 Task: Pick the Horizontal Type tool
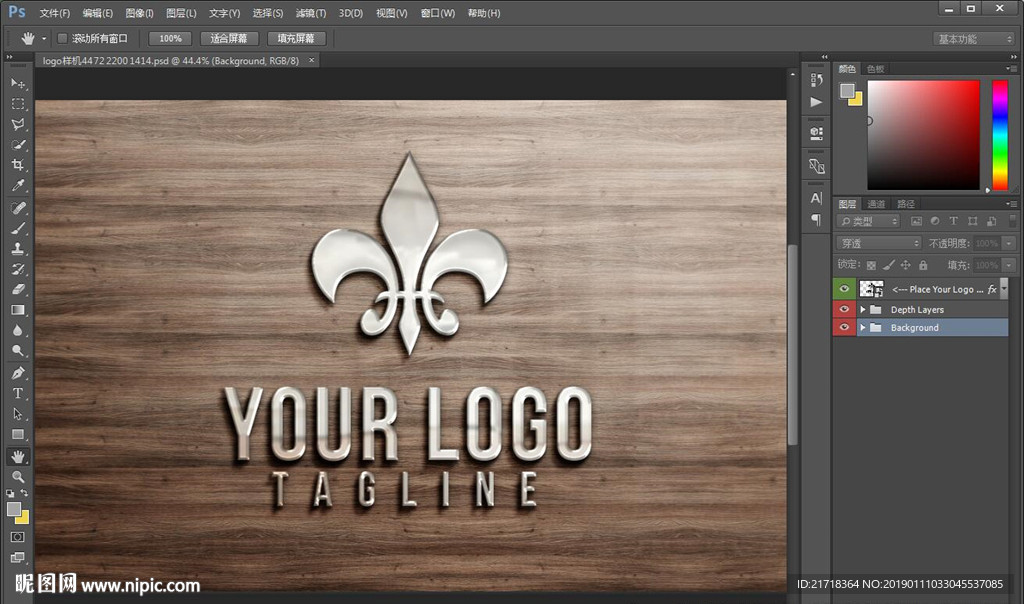point(18,393)
